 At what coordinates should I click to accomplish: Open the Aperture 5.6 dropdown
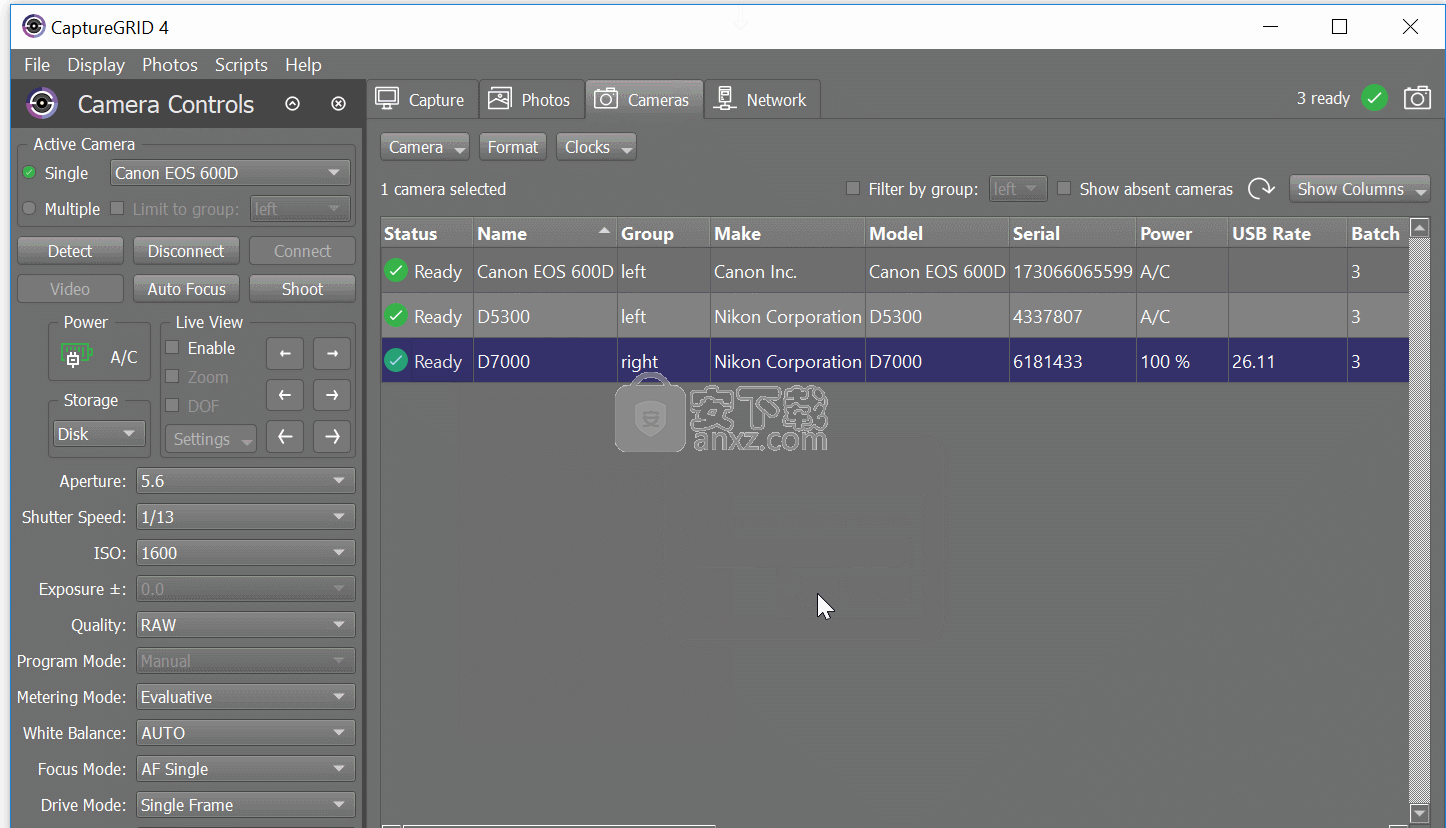pos(245,481)
